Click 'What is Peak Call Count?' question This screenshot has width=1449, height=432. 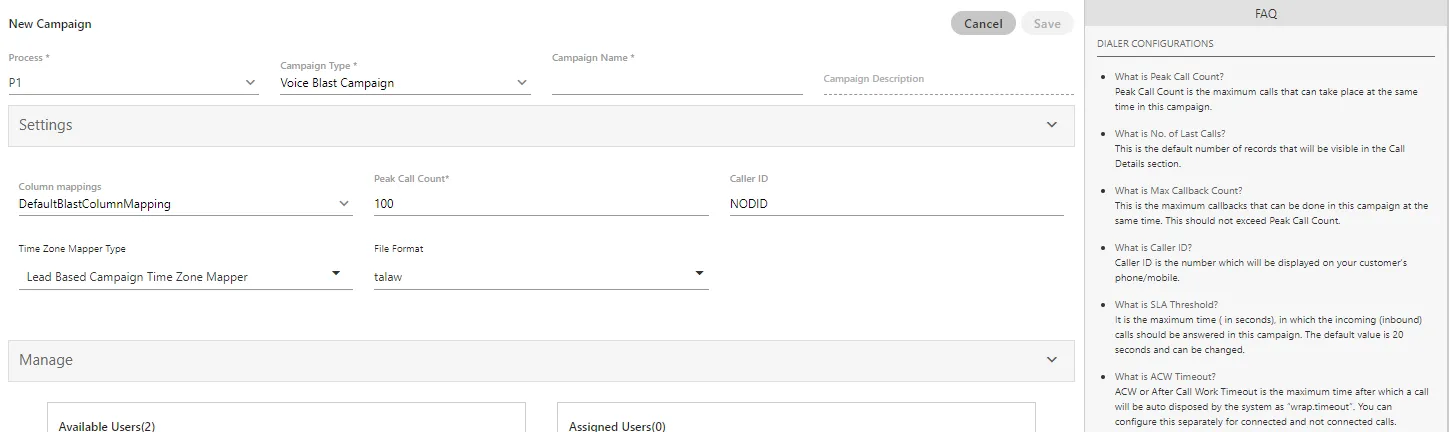tap(1169, 77)
